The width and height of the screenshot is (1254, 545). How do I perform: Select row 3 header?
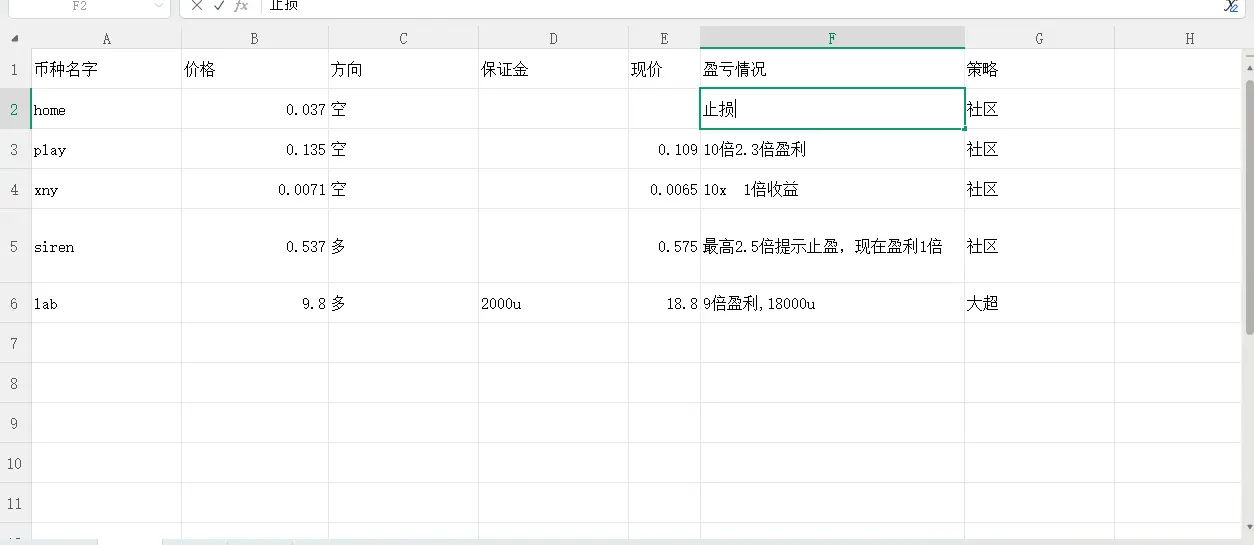click(x=15, y=149)
